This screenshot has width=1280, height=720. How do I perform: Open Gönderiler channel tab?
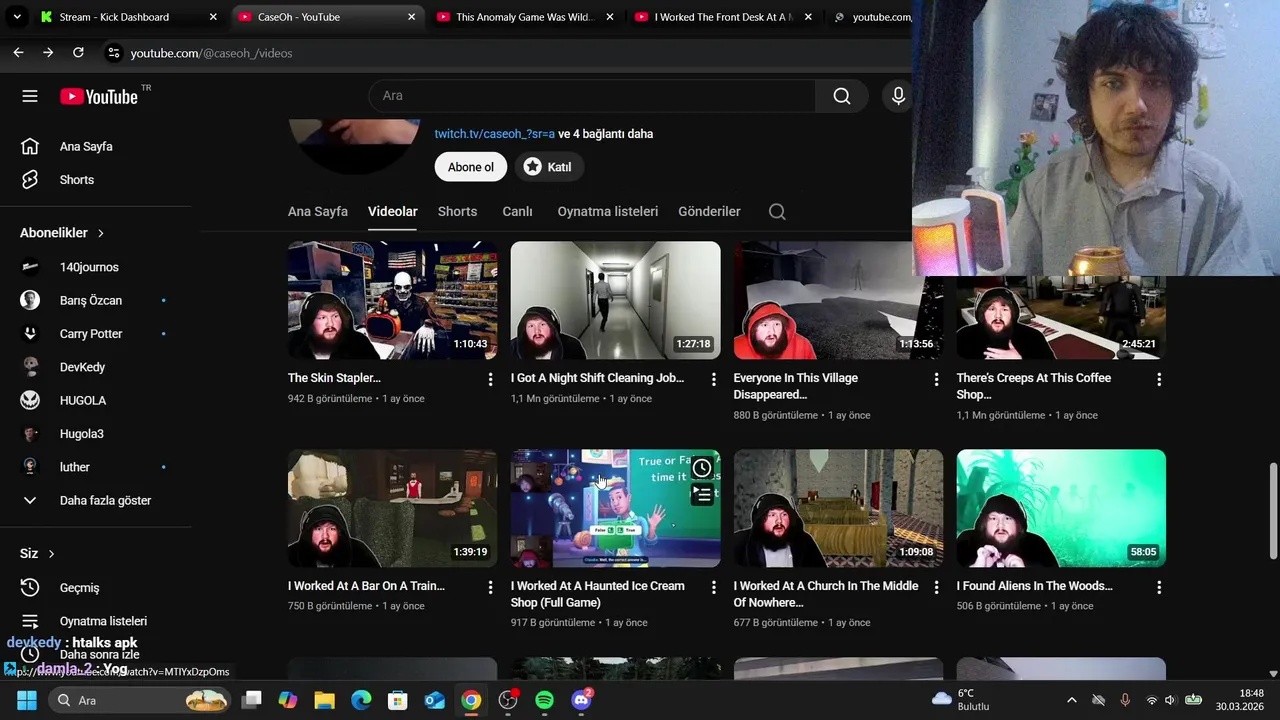(709, 211)
